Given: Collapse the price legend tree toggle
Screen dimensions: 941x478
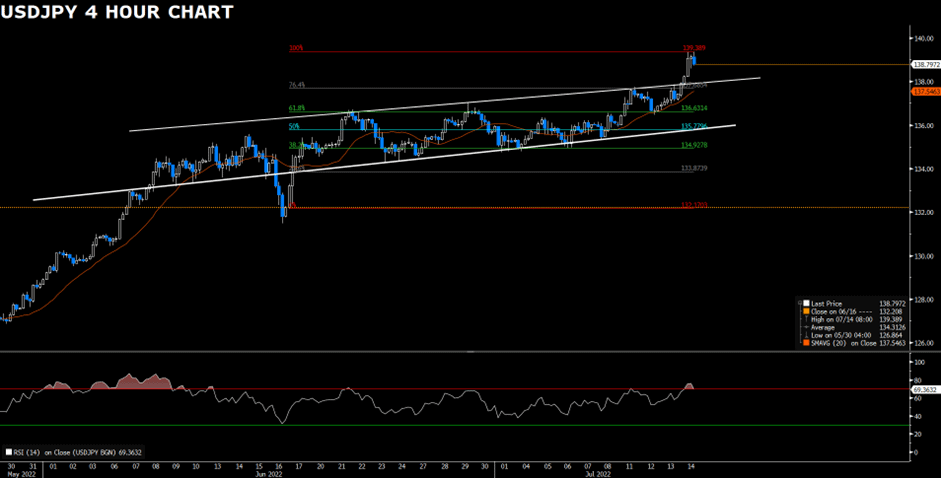Looking at the screenshot, I should click(x=798, y=303).
